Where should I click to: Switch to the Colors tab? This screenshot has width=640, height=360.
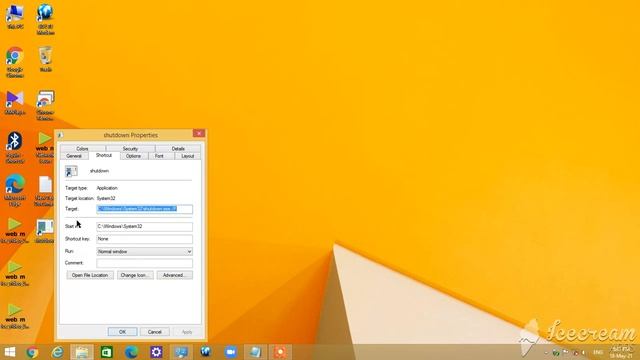click(82, 149)
